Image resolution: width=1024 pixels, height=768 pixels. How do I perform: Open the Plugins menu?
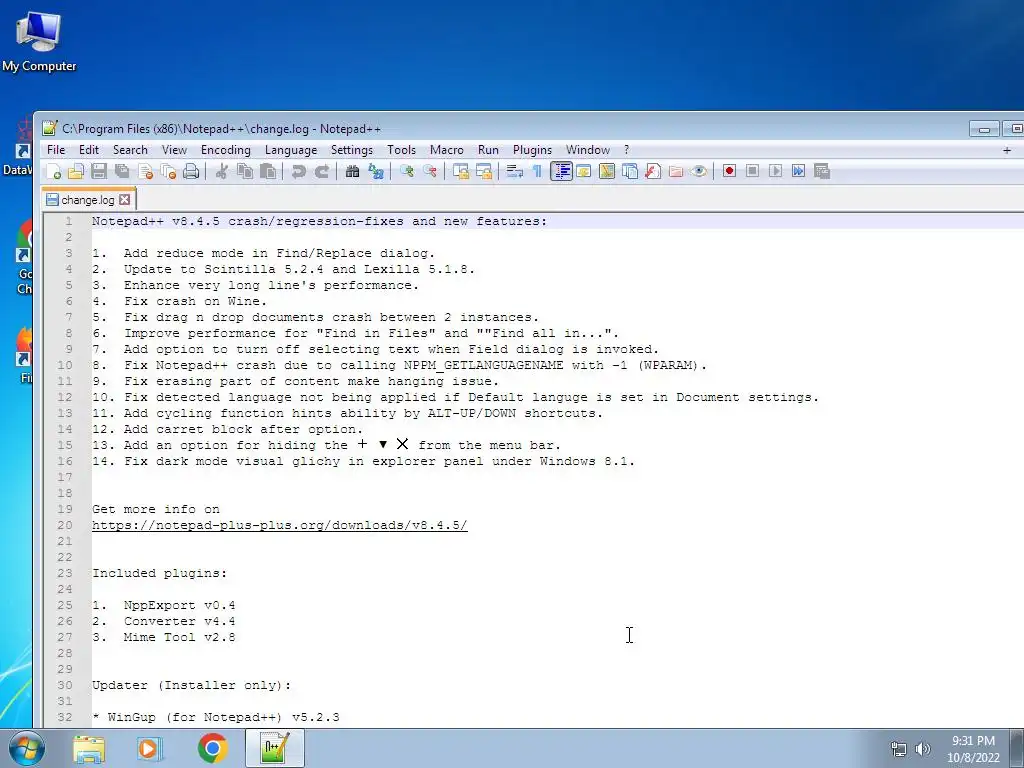[532, 150]
